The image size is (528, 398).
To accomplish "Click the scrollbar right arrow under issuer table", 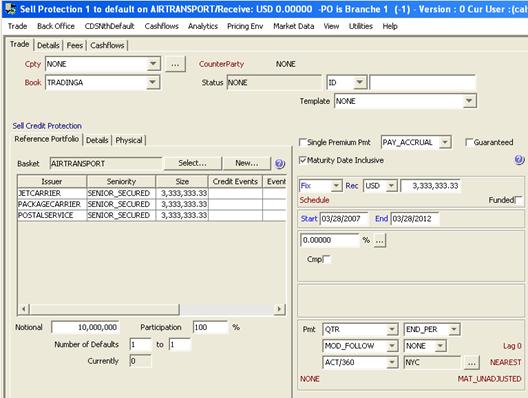I will (x=279, y=309).
